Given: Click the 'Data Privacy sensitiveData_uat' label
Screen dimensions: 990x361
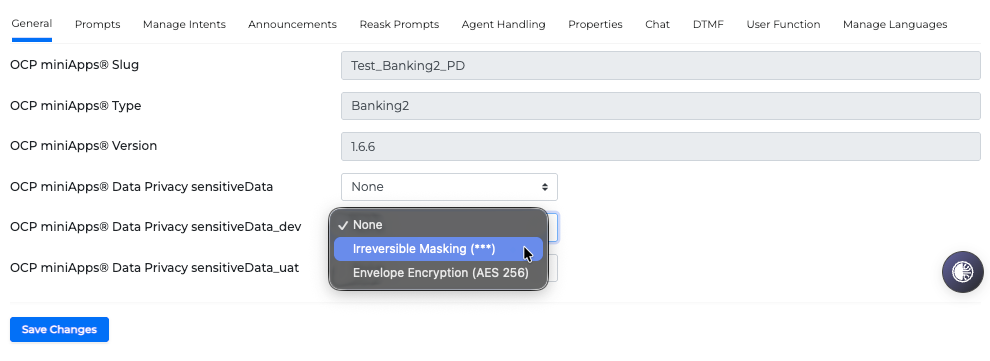Looking at the screenshot, I should pyautogui.click(x=155, y=268).
